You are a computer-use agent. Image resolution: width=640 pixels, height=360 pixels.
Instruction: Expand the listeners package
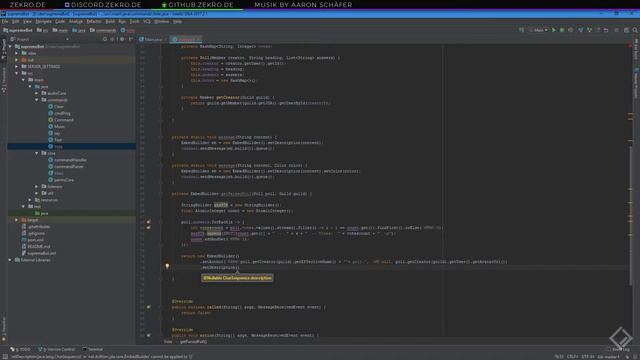(x=37, y=187)
